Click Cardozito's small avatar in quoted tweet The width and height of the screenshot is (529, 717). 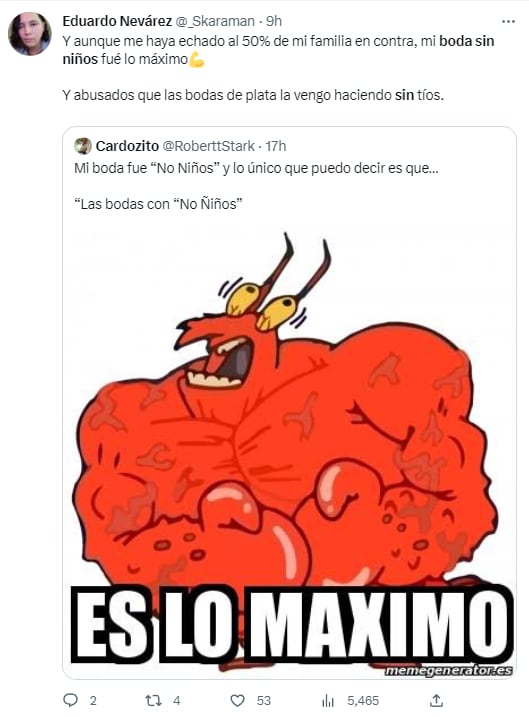[83, 146]
